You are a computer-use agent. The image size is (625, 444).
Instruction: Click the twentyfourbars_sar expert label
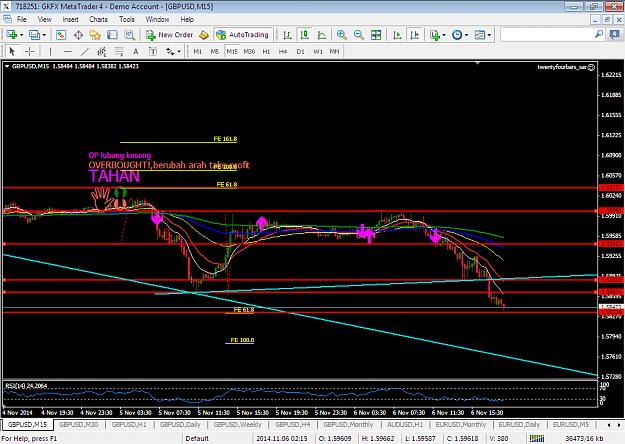[x=566, y=67]
